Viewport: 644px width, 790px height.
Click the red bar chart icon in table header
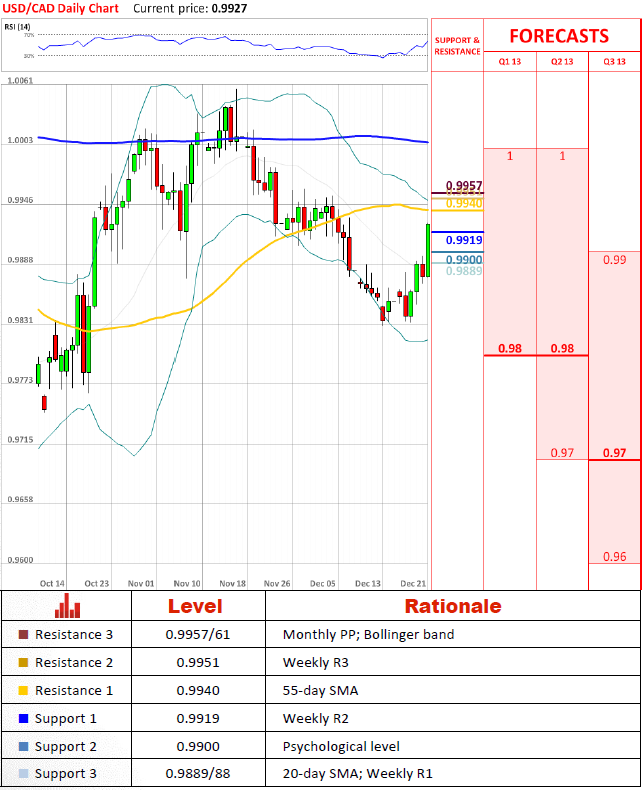[67, 606]
